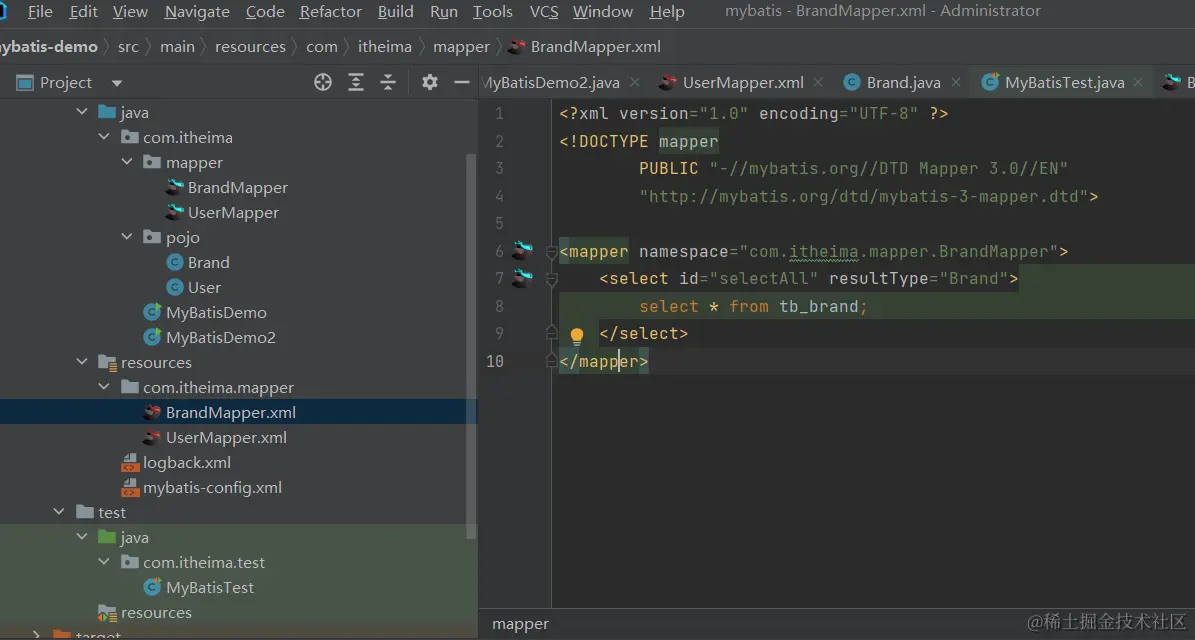1195x640 pixels.
Task: Collapse the com.itheima.test package
Action: pyautogui.click(x=104, y=562)
